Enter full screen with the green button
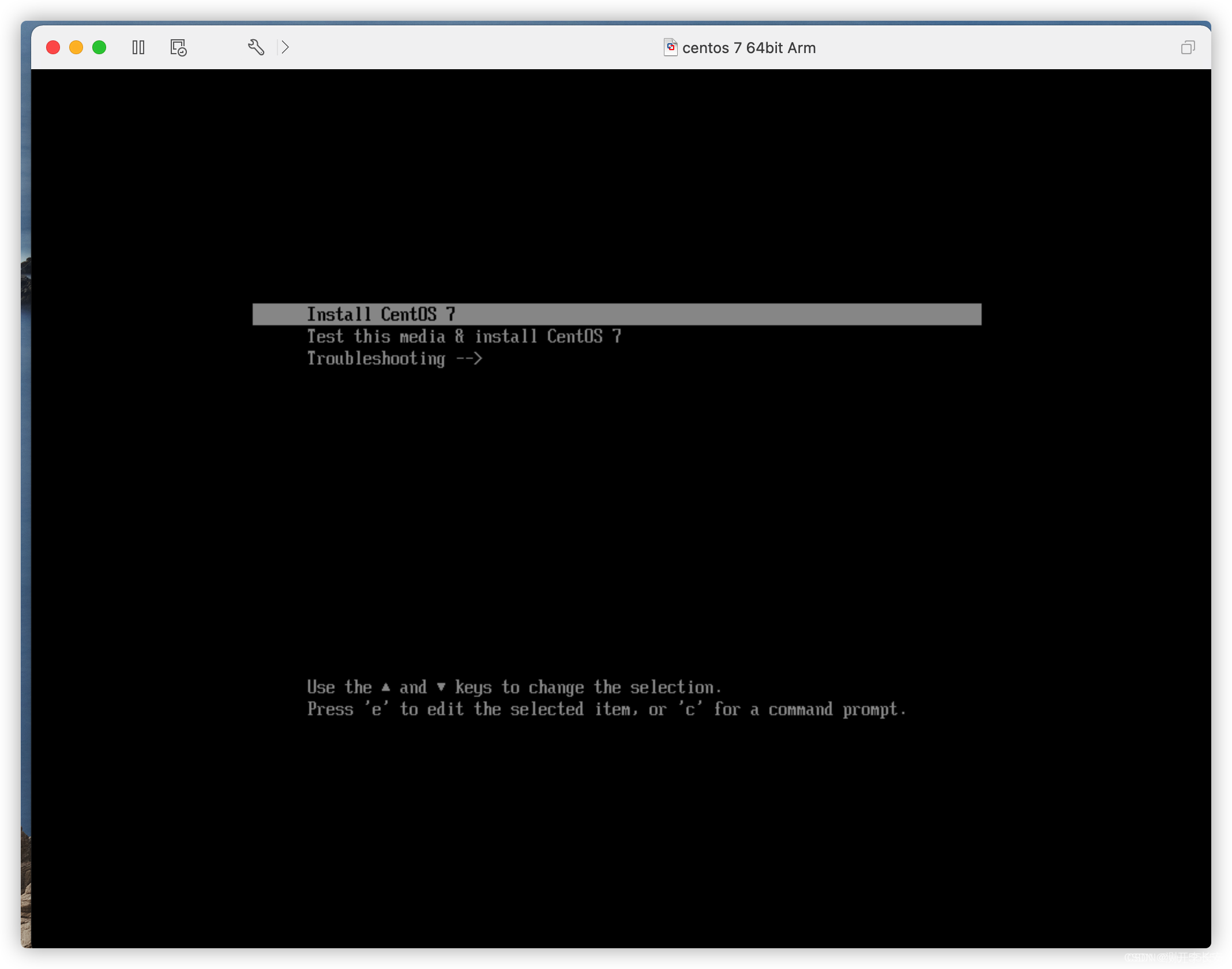This screenshot has width=1232, height=969. [99, 47]
